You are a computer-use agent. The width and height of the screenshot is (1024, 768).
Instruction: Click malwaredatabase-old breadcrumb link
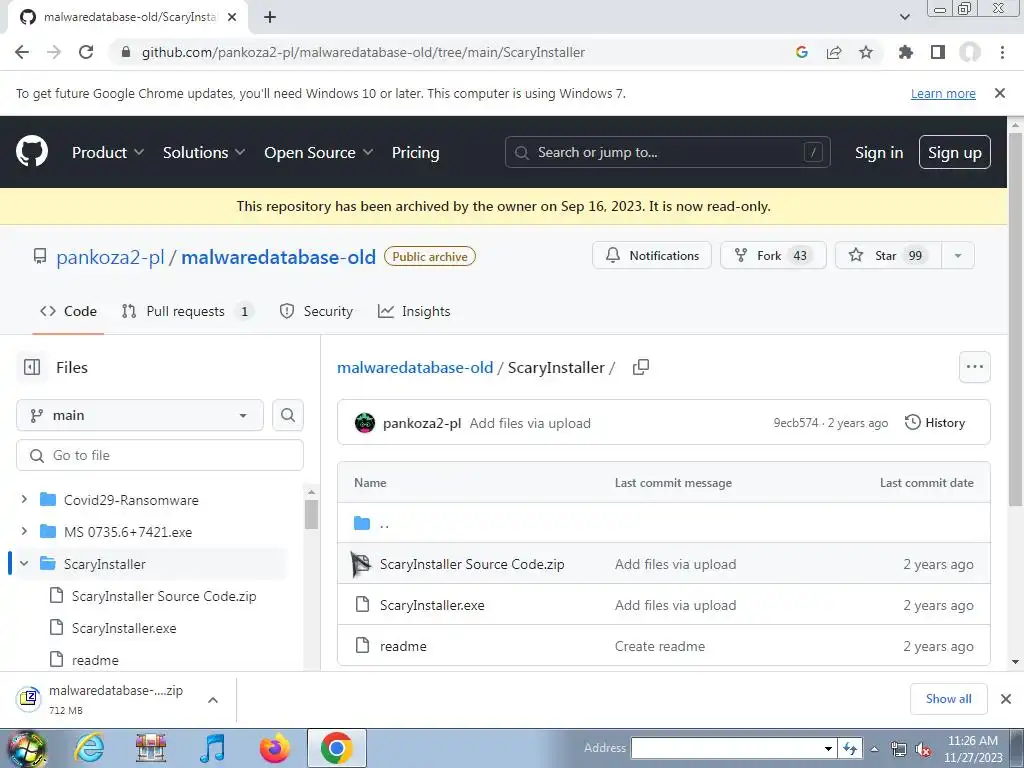pos(415,367)
